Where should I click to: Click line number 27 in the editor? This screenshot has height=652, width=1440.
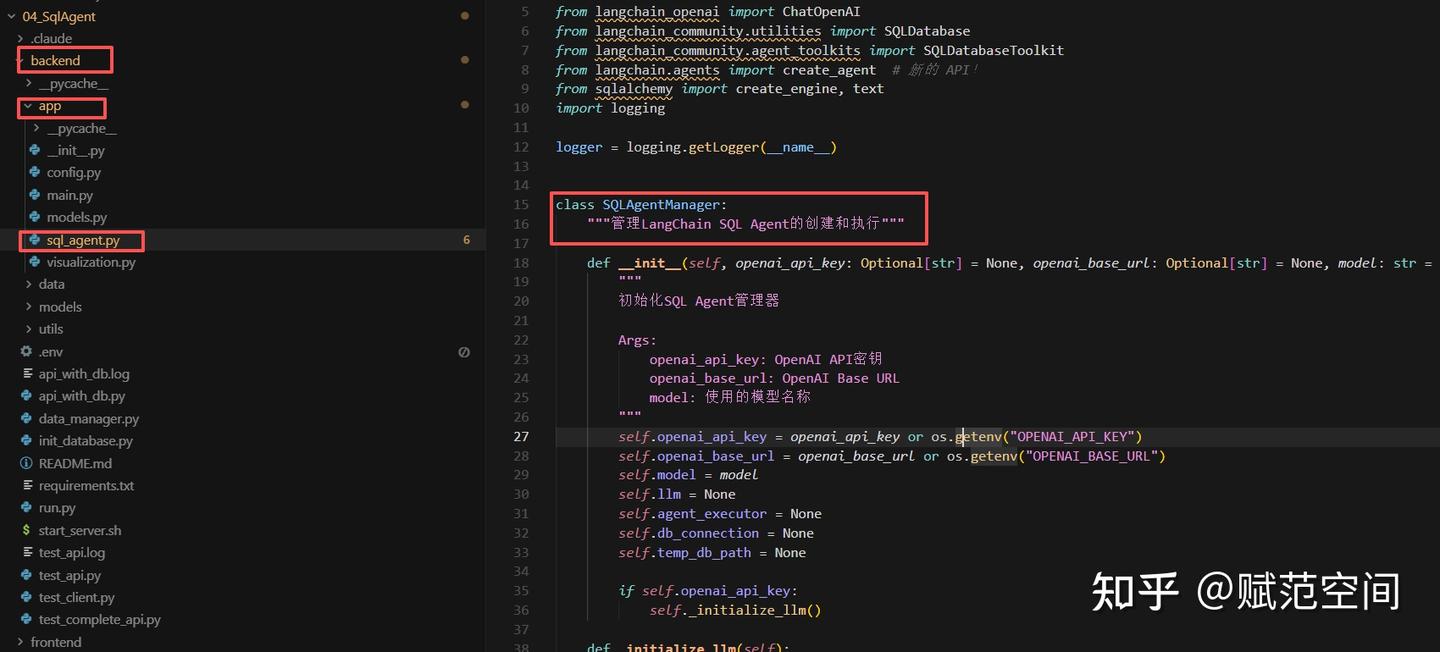[x=520, y=436]
